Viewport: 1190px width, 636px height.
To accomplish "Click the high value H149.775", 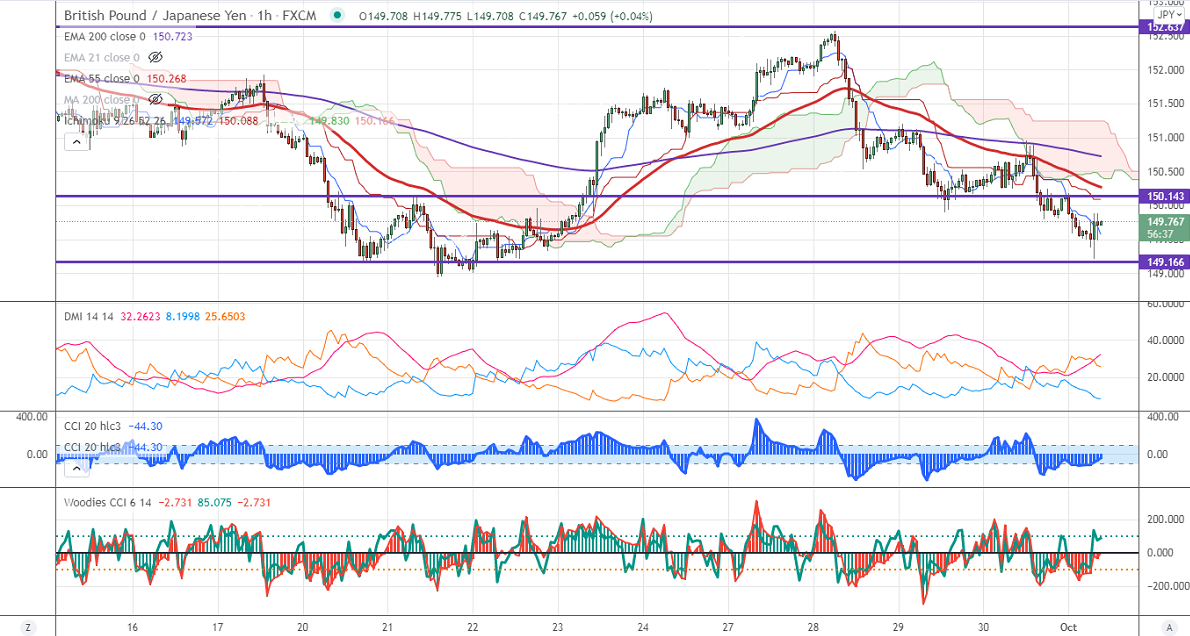I will pyautogui.click(x=436, y=16).
